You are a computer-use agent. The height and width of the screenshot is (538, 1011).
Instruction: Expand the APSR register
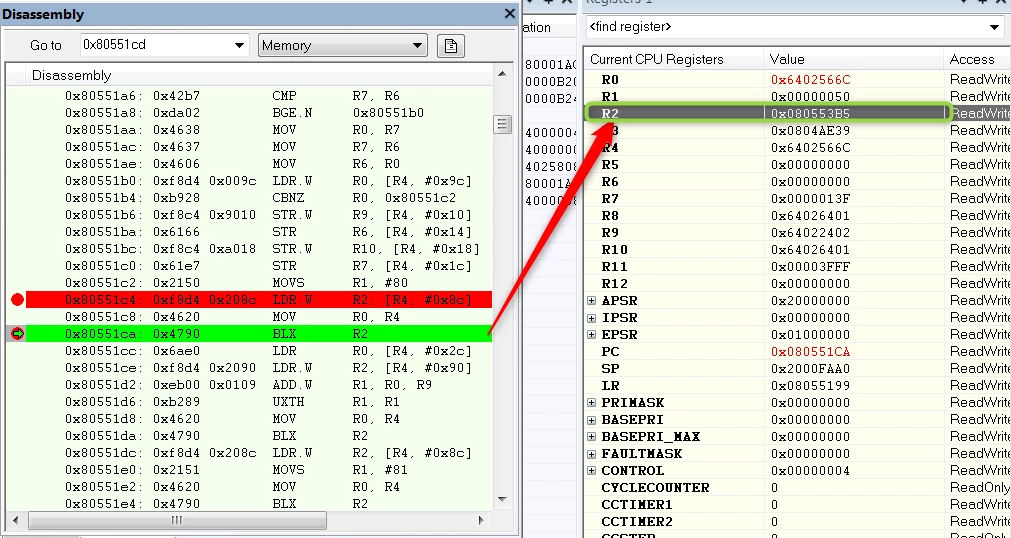(591, 301)
